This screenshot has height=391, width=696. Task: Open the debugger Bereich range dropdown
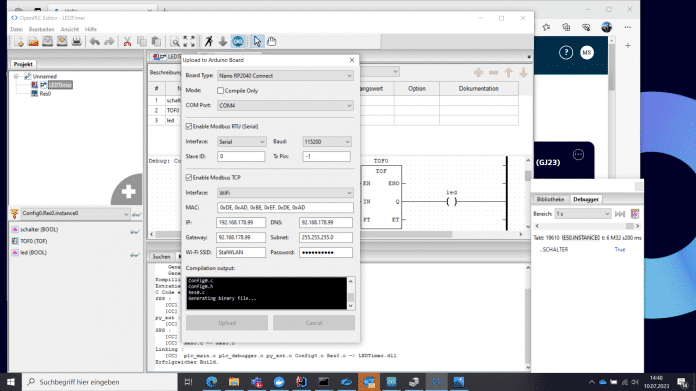[x=582, y=214]
